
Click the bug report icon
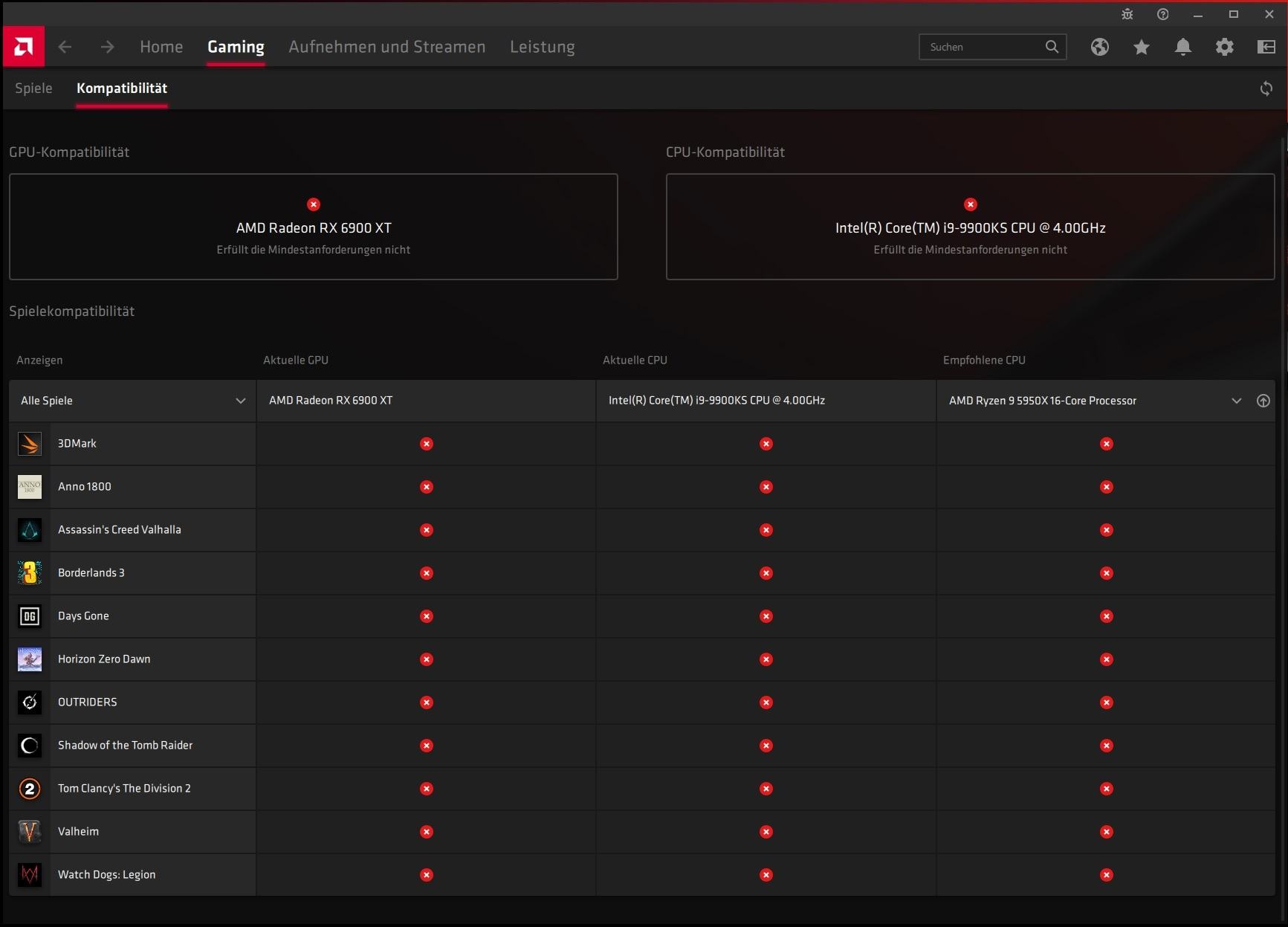[1127, 14]
